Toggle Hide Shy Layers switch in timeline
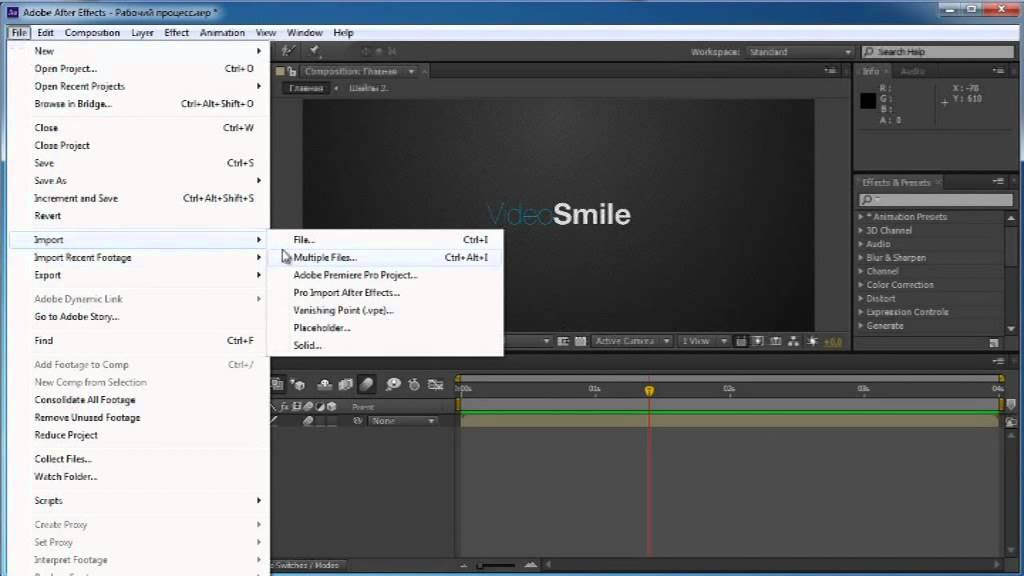Viewport: 1024px width, 576px height. (x=325, y=385)
